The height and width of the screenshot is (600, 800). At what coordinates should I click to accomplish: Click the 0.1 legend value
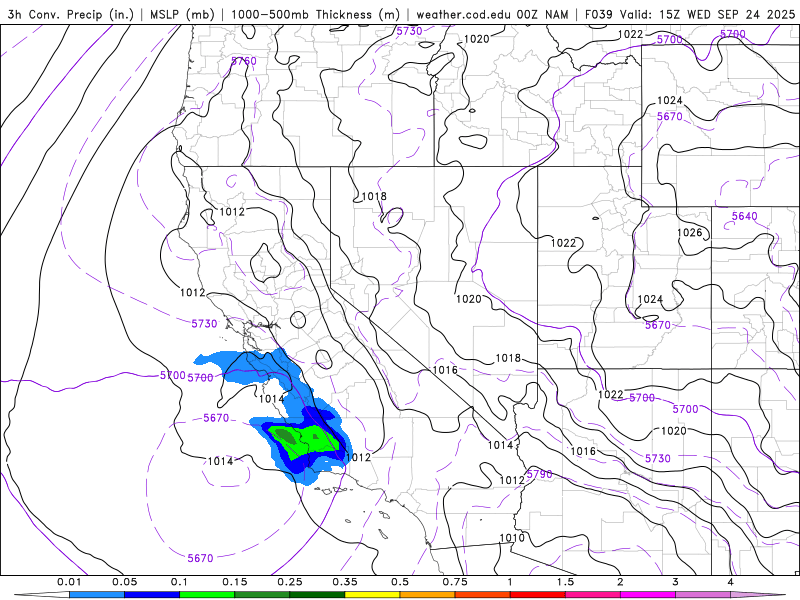click(x=179, y=582)
